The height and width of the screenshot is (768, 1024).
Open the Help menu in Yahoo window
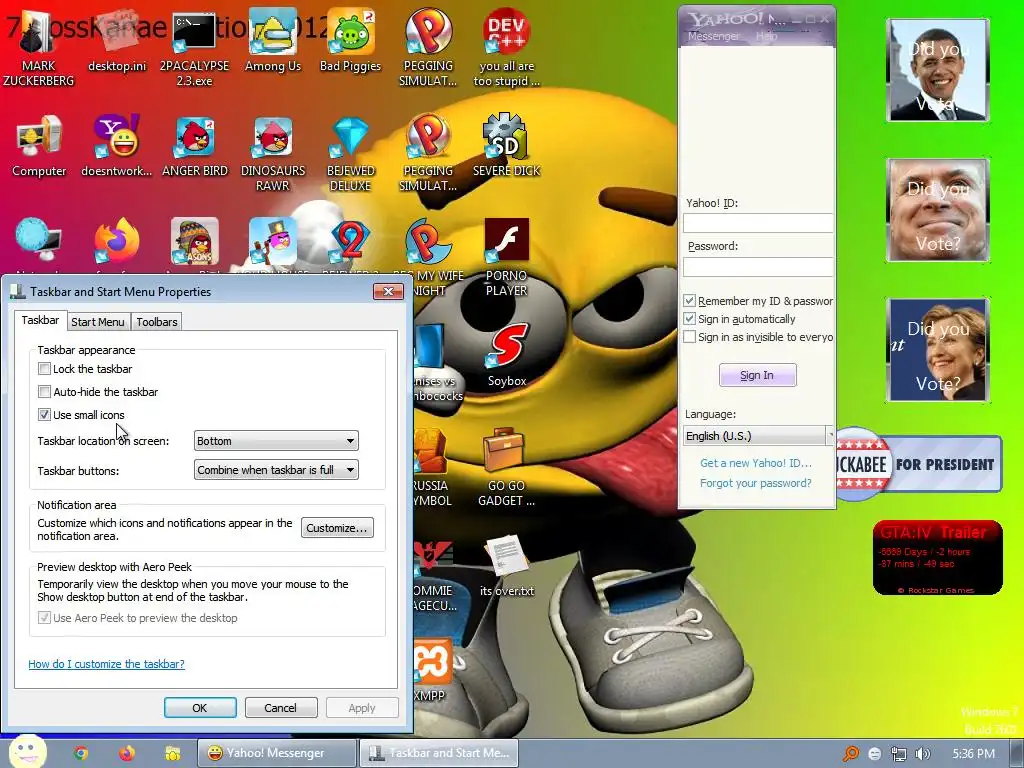[767, 37]
